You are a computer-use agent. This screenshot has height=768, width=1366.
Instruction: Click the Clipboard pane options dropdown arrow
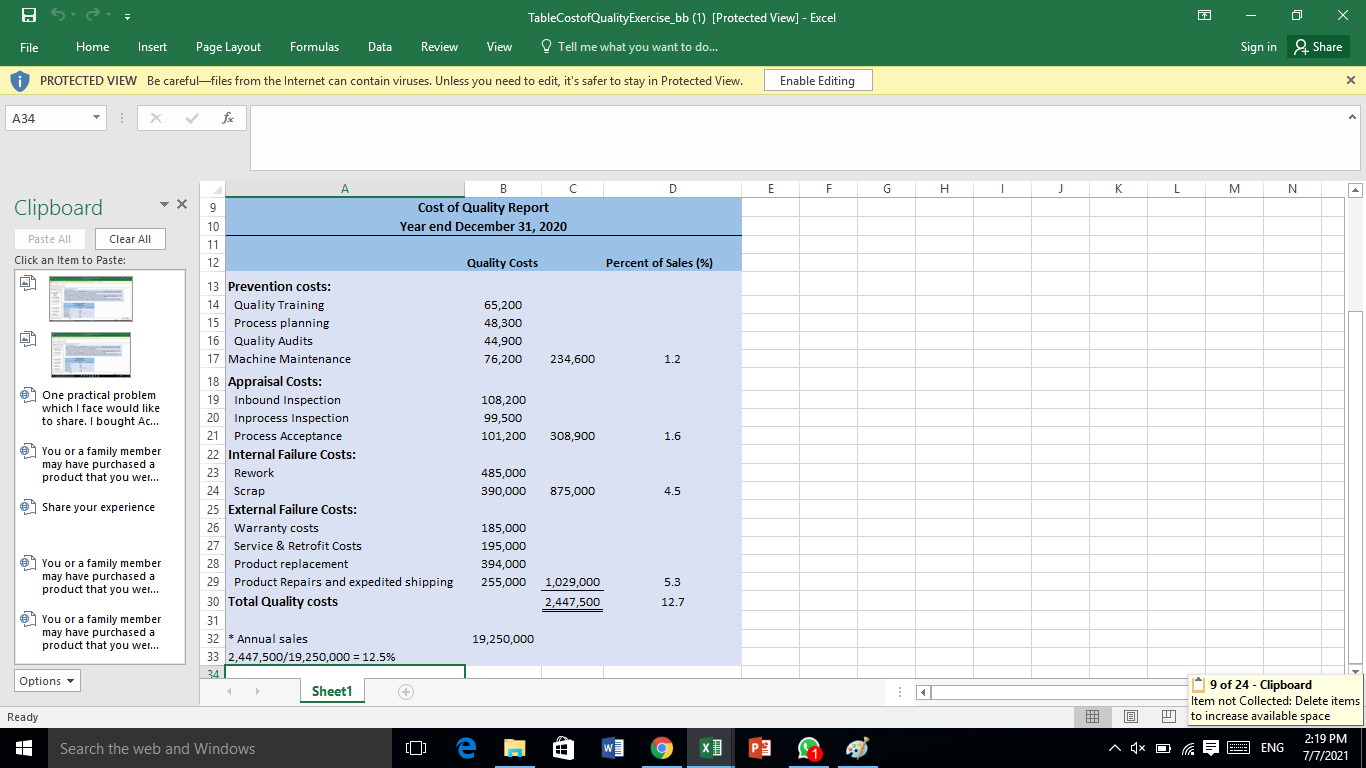click(164, 205)
